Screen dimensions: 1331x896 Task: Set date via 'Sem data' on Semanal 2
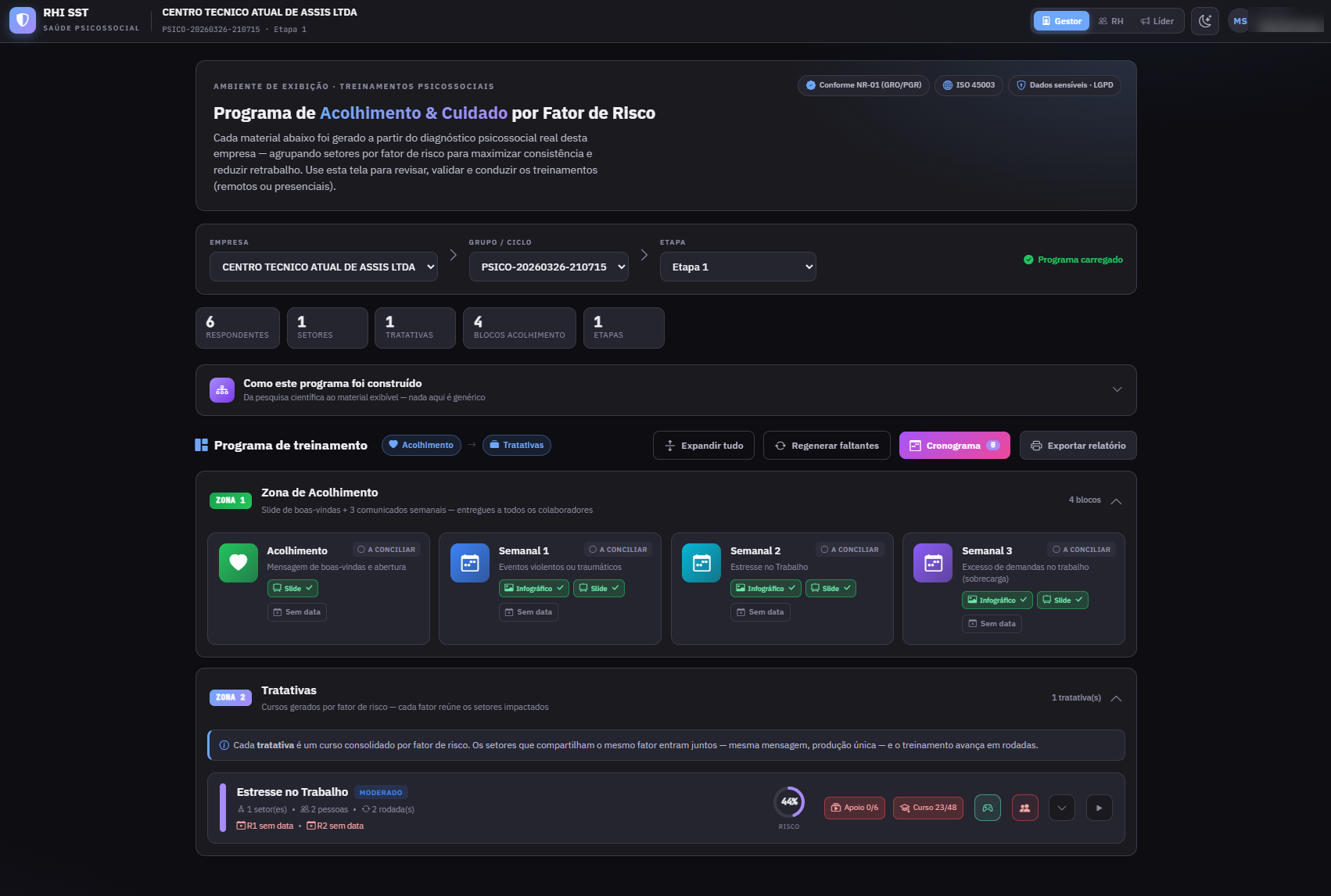pyautogui.click(x=760, y=612)
